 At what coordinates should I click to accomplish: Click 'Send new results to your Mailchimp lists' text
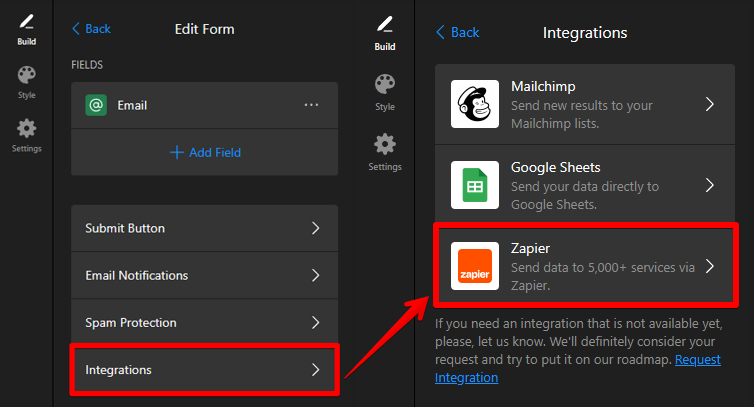pyautogui.click(x=581, y=114)
